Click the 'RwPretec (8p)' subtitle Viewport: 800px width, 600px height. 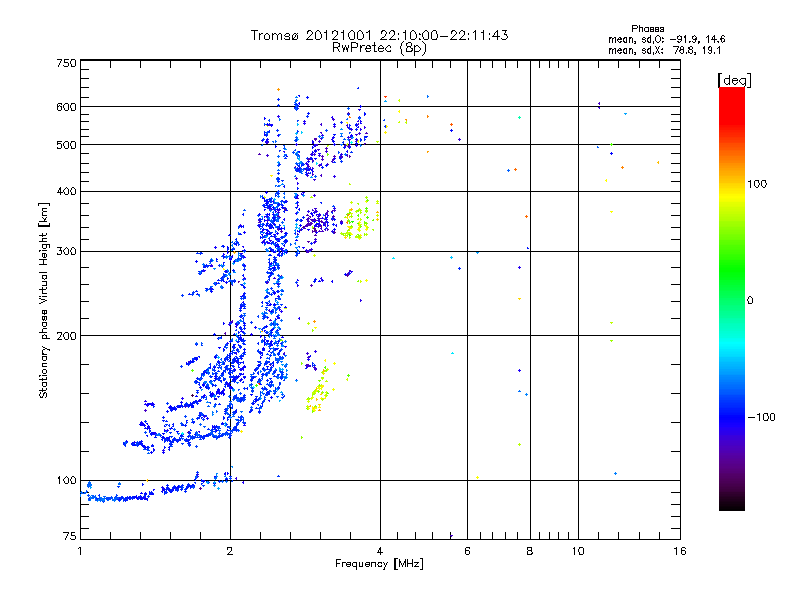tap(379, 48)
